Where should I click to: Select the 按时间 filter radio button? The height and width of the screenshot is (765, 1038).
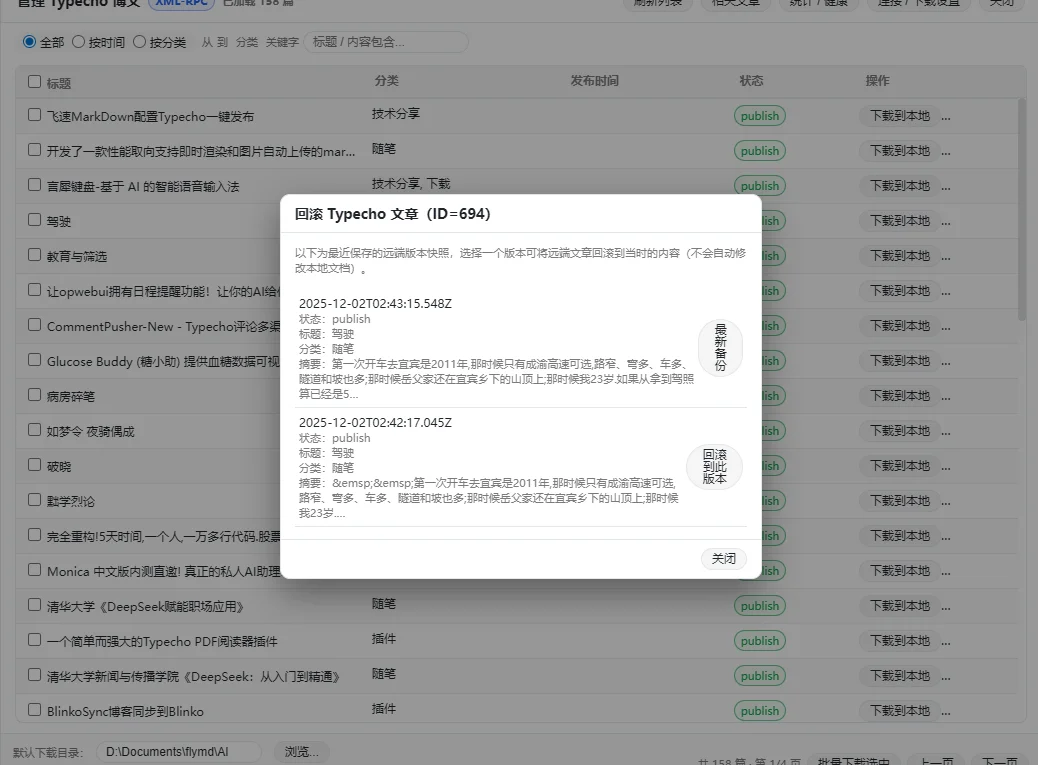pyautogui.click(x=79, y=42)
